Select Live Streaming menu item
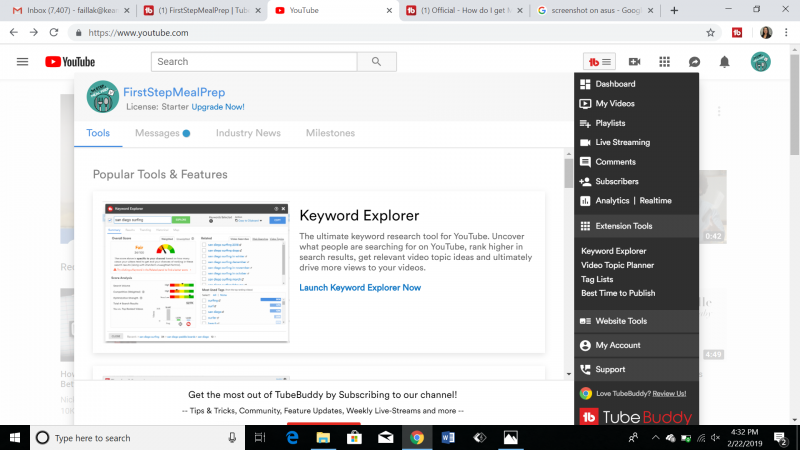The image size is (800, 450). [622, 142]
